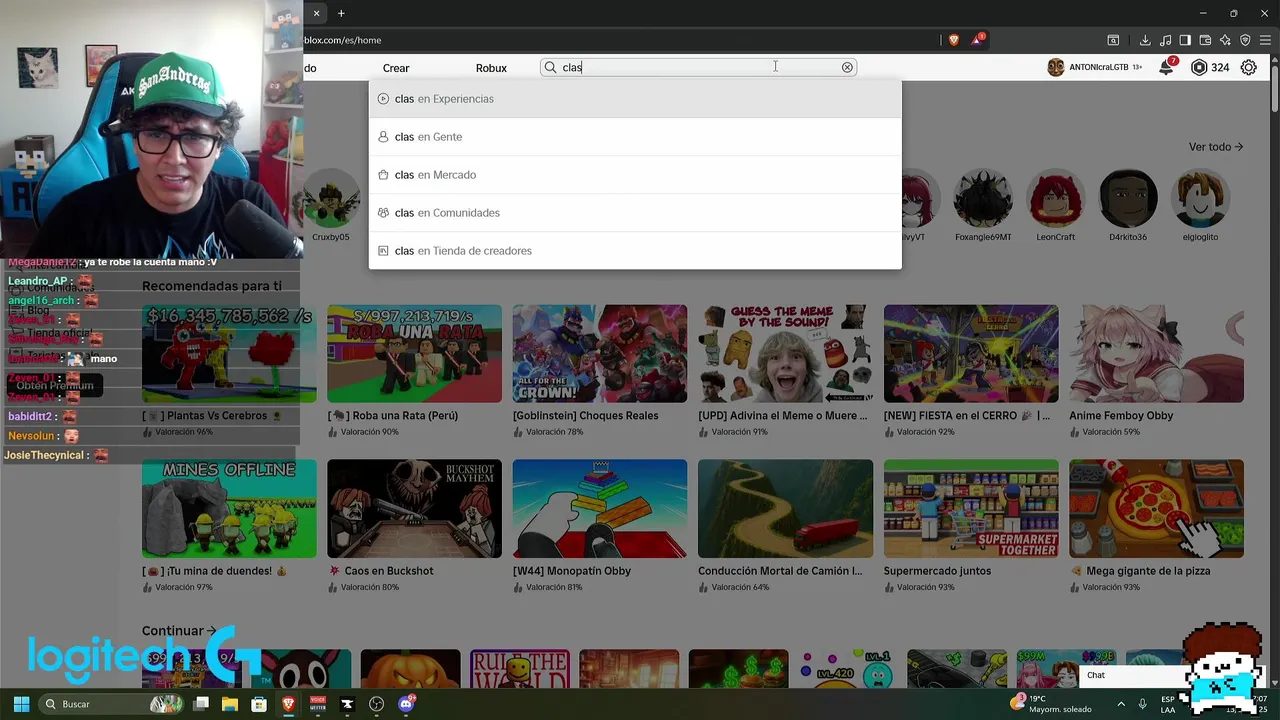1280x720 pixels.
Task: Open friend Foxangle69MT's avatar
Action: (983, 199)
